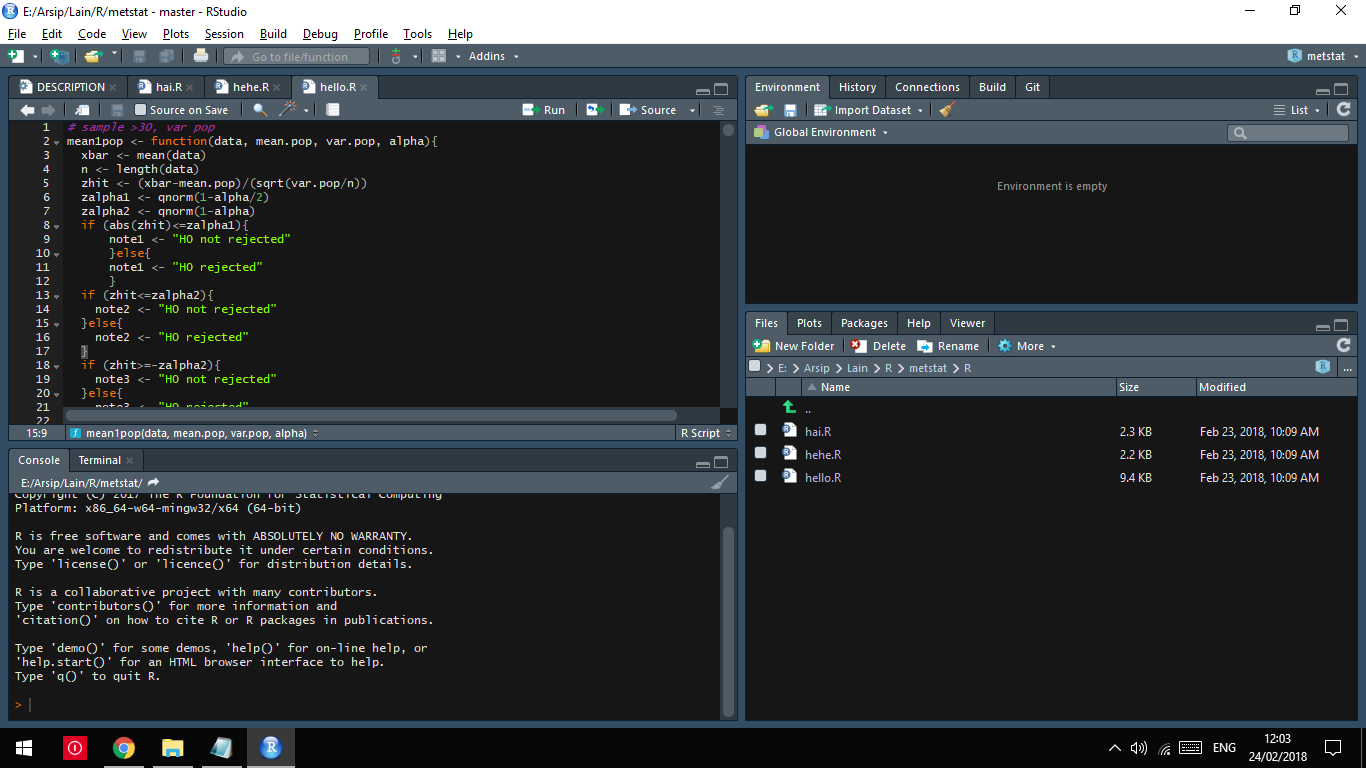
Task: Click the view working directory arrow in Console
Action: pyautogui.click(x=153, y=482)
